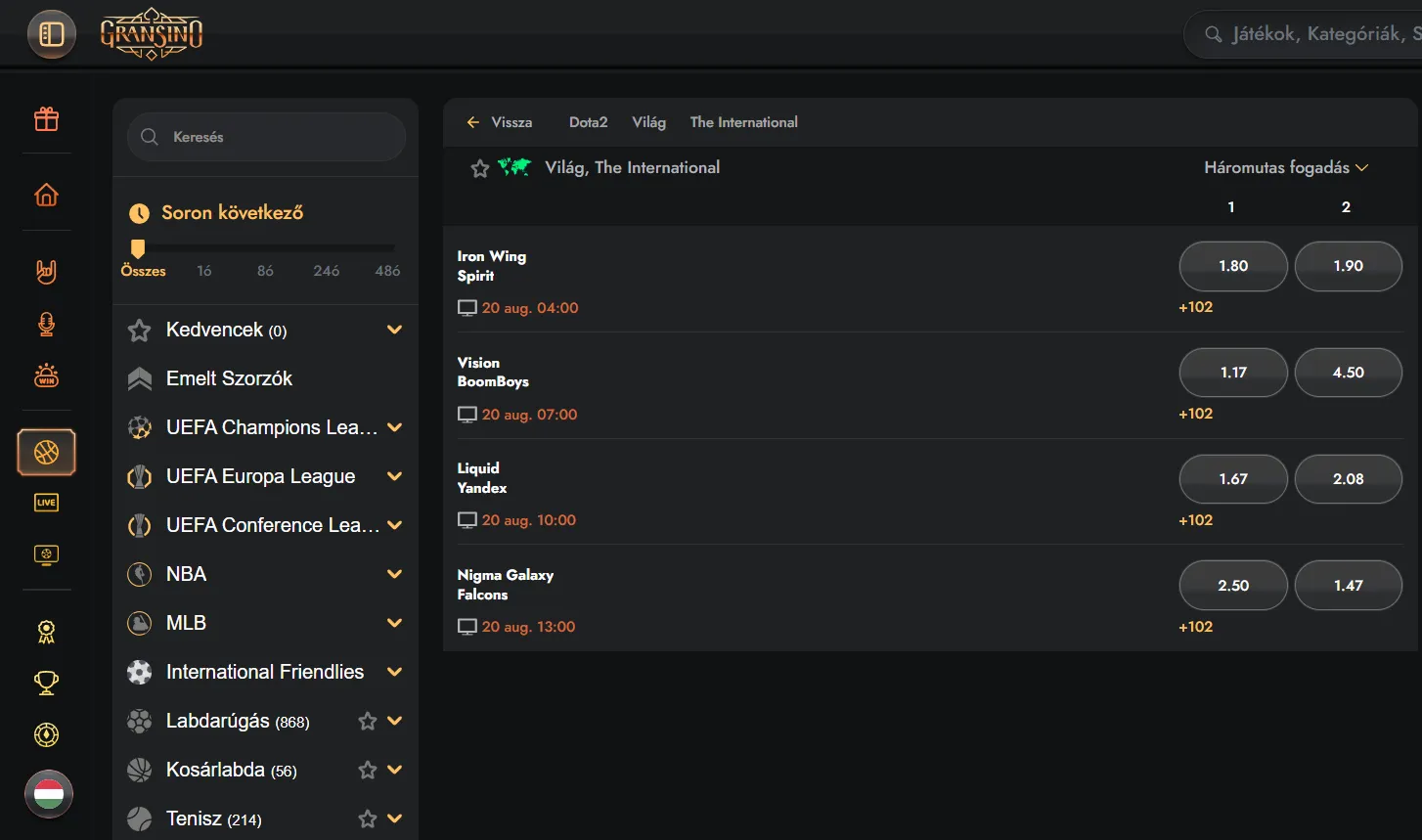
Task: Open the Háromutas fogadás market dropdown
Action: point(1286,167)
